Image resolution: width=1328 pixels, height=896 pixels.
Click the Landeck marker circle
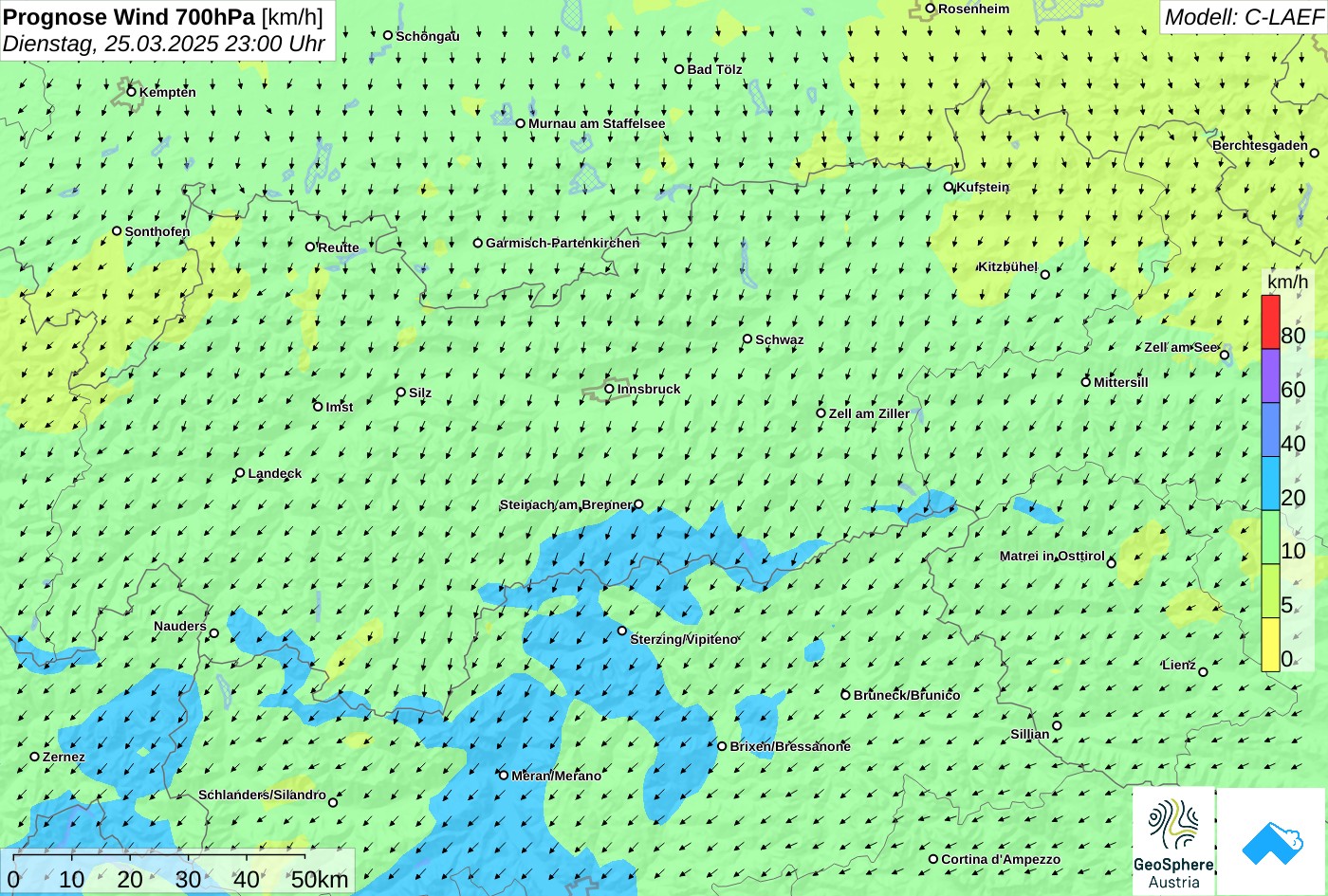pyautogui.click(x=240, y=473)
